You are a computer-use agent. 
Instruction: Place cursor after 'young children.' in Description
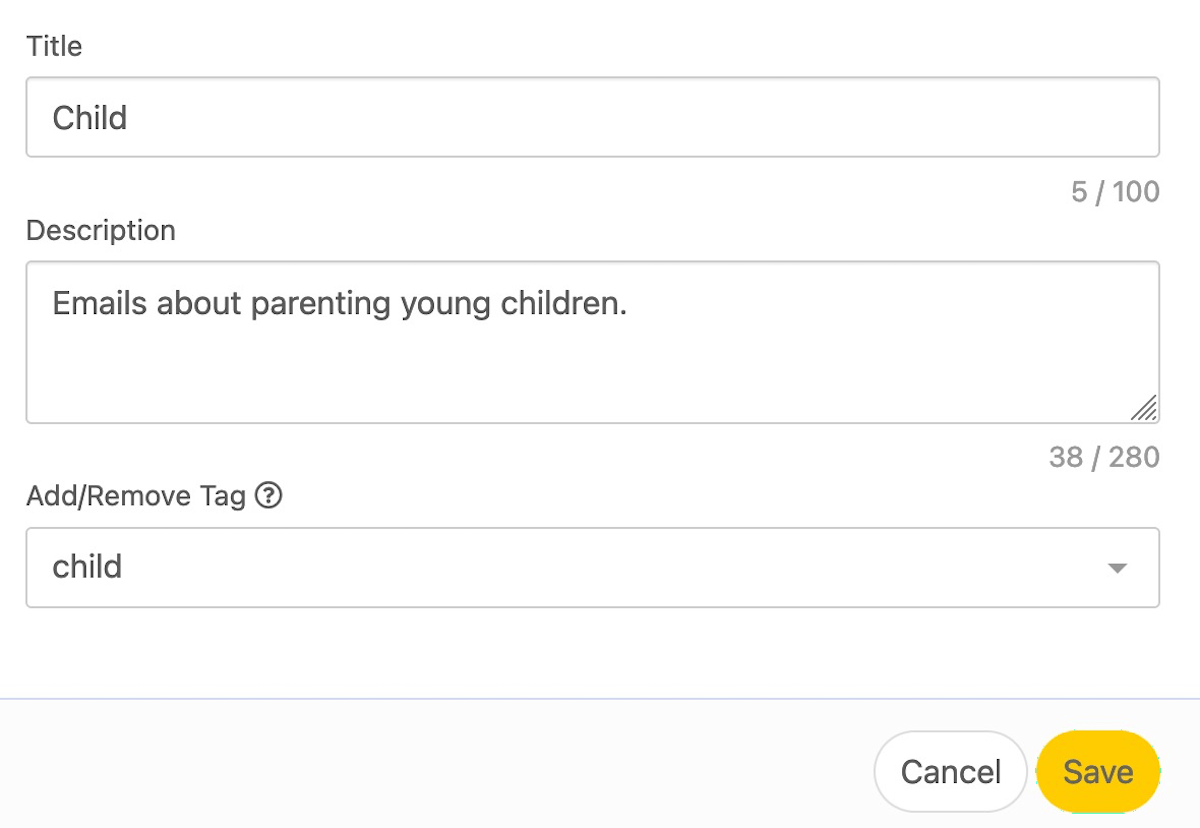tap(628, 303)
